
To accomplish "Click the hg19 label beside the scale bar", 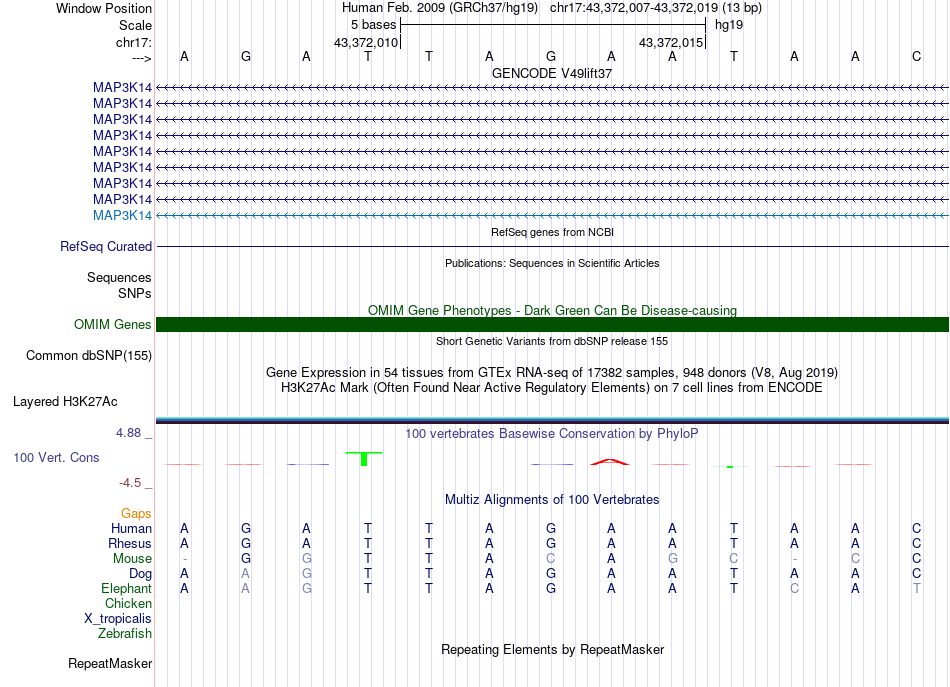I will [x=729, y=25].
